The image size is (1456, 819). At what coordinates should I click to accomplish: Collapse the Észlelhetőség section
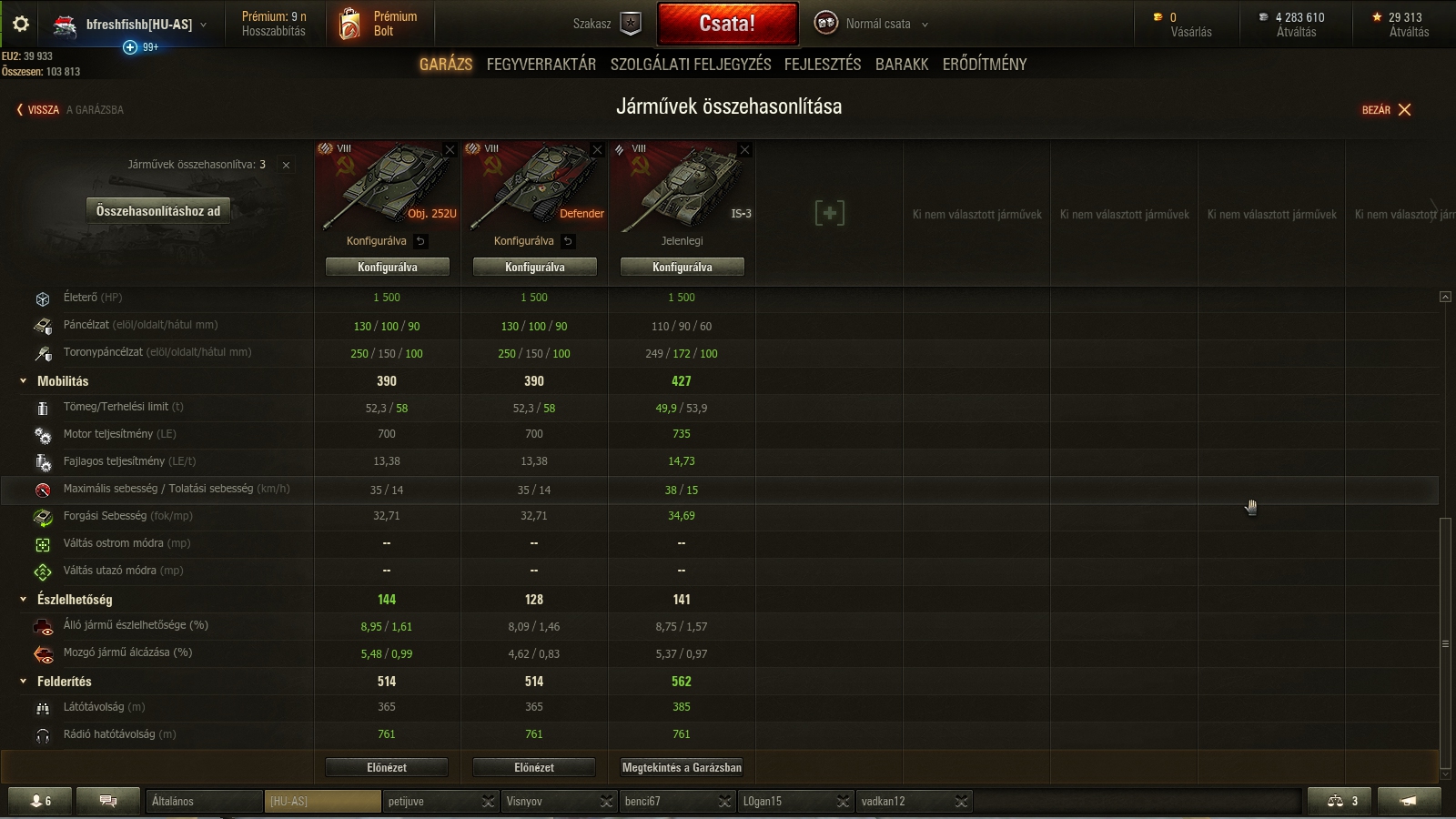click(24, 600)
